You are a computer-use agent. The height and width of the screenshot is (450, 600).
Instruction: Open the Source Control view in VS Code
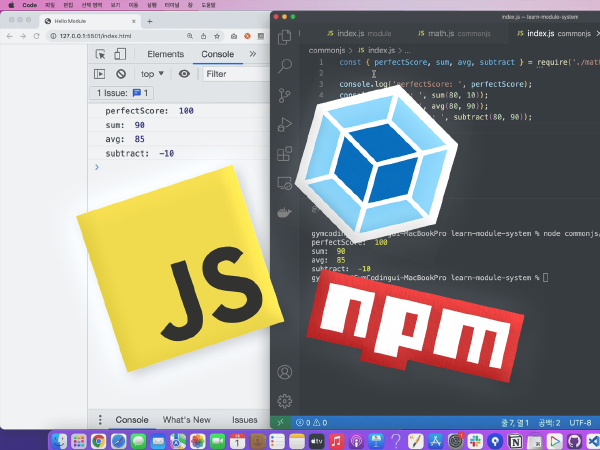click(x=284, y=95)
